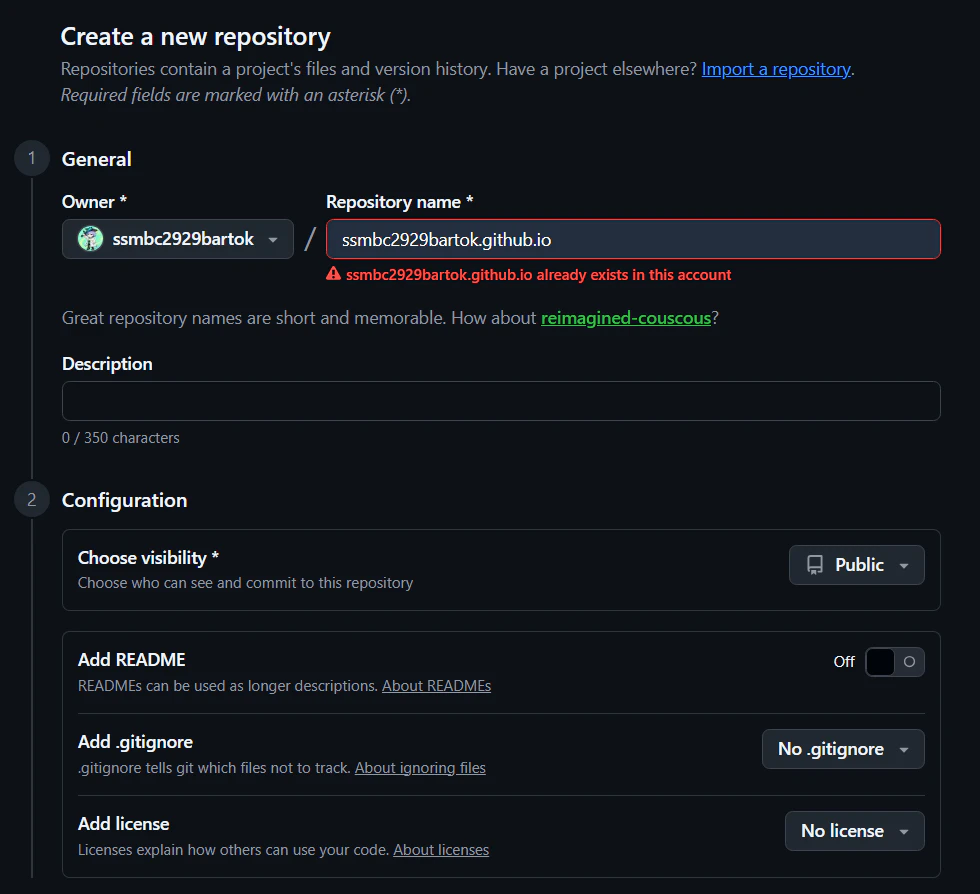Click the 'Choose visibility *' label
The width and height of the screenshot is (980, 894).
(148, 557)
